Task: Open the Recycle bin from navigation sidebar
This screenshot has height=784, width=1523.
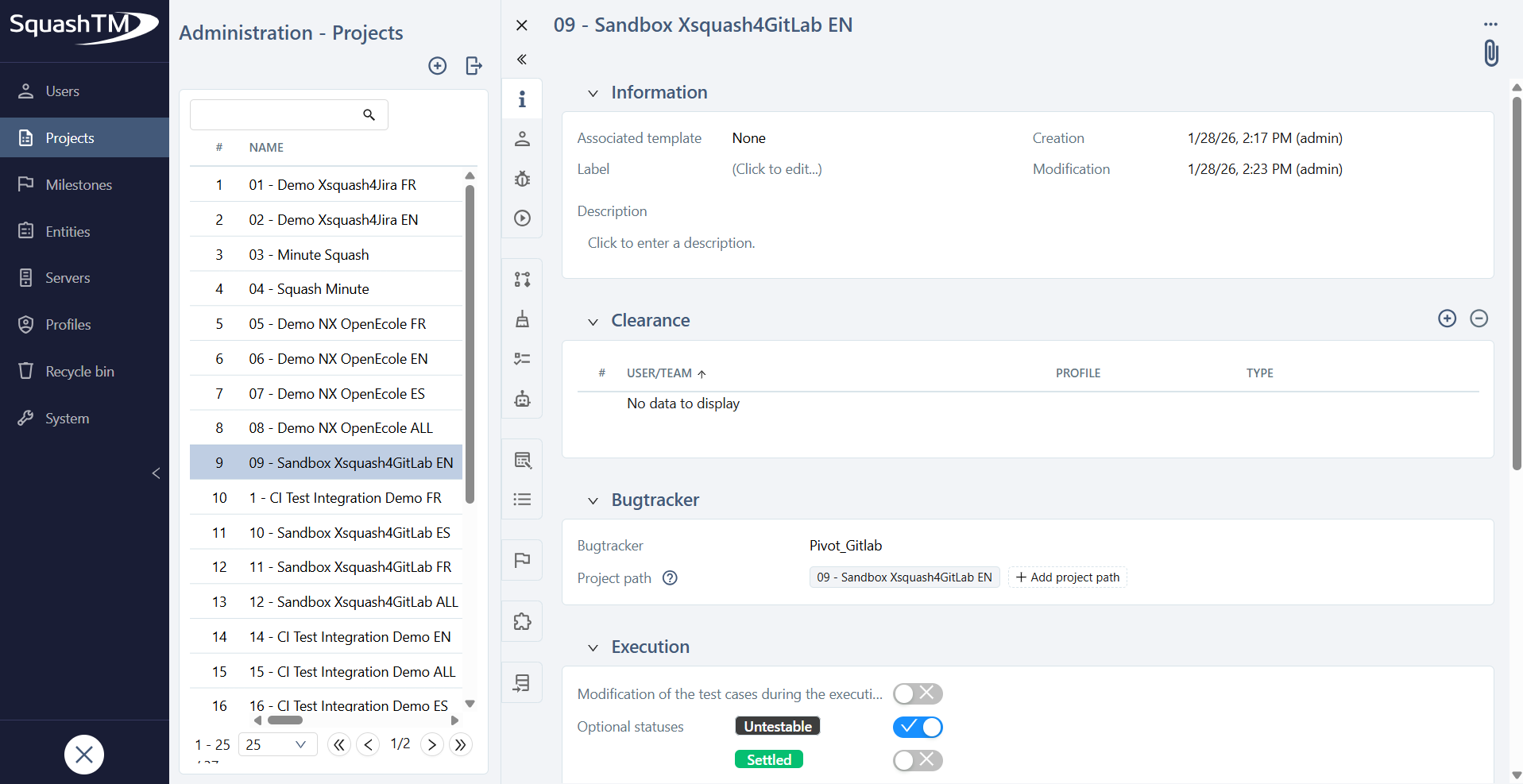Action: [79, 371]
